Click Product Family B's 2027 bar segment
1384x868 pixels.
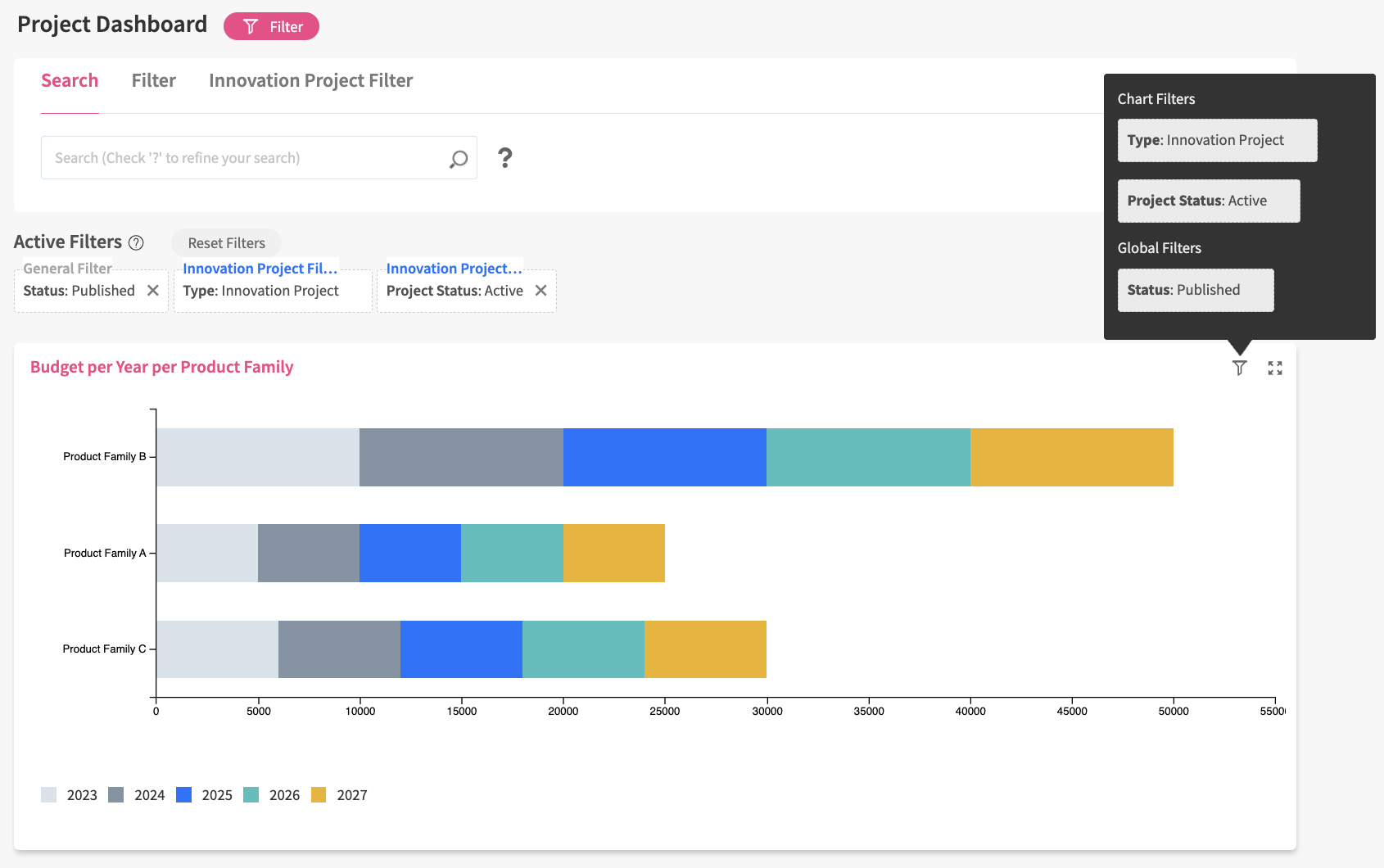[x=1071, y=457]
